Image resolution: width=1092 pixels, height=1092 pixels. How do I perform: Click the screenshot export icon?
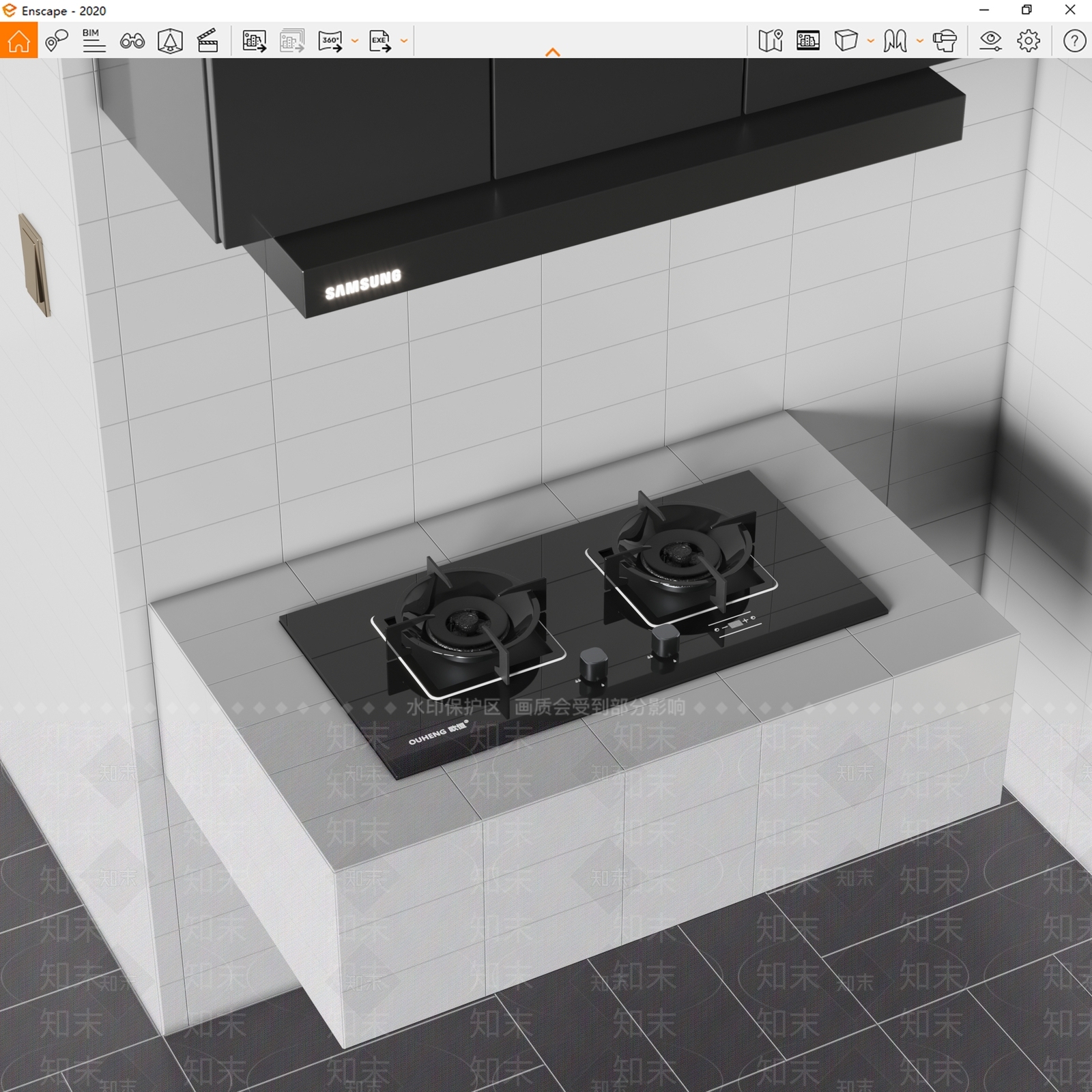click(255, 41)
